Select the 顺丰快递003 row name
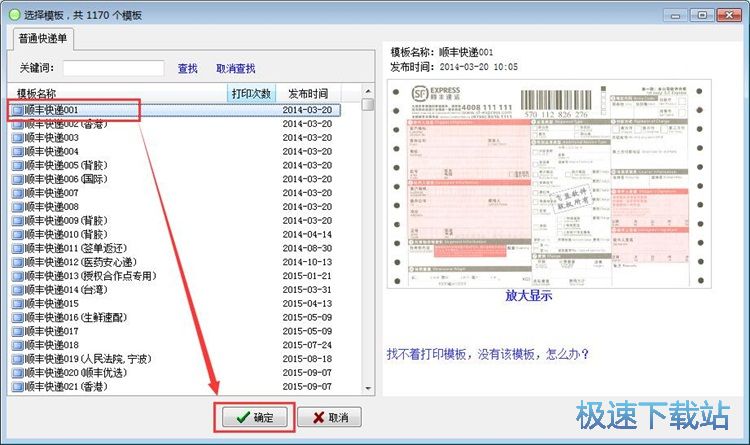This screenshot has width=750, height=445. 51,138
